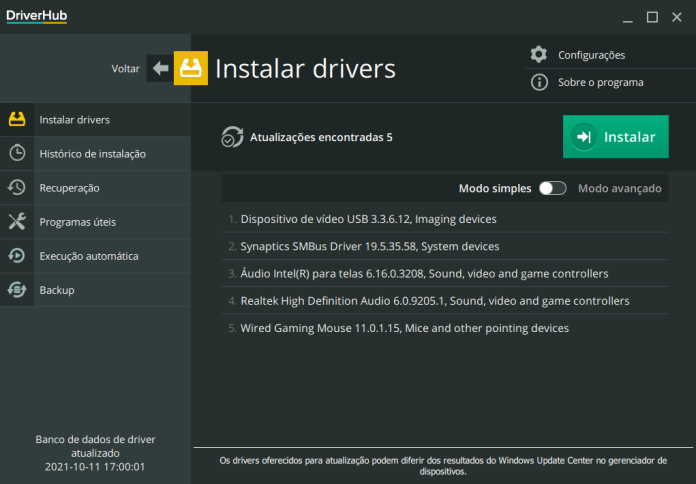Open Execução automática menu item
Image resolution: width=696 pixels, height=484 pixels.
coord(95,256)
